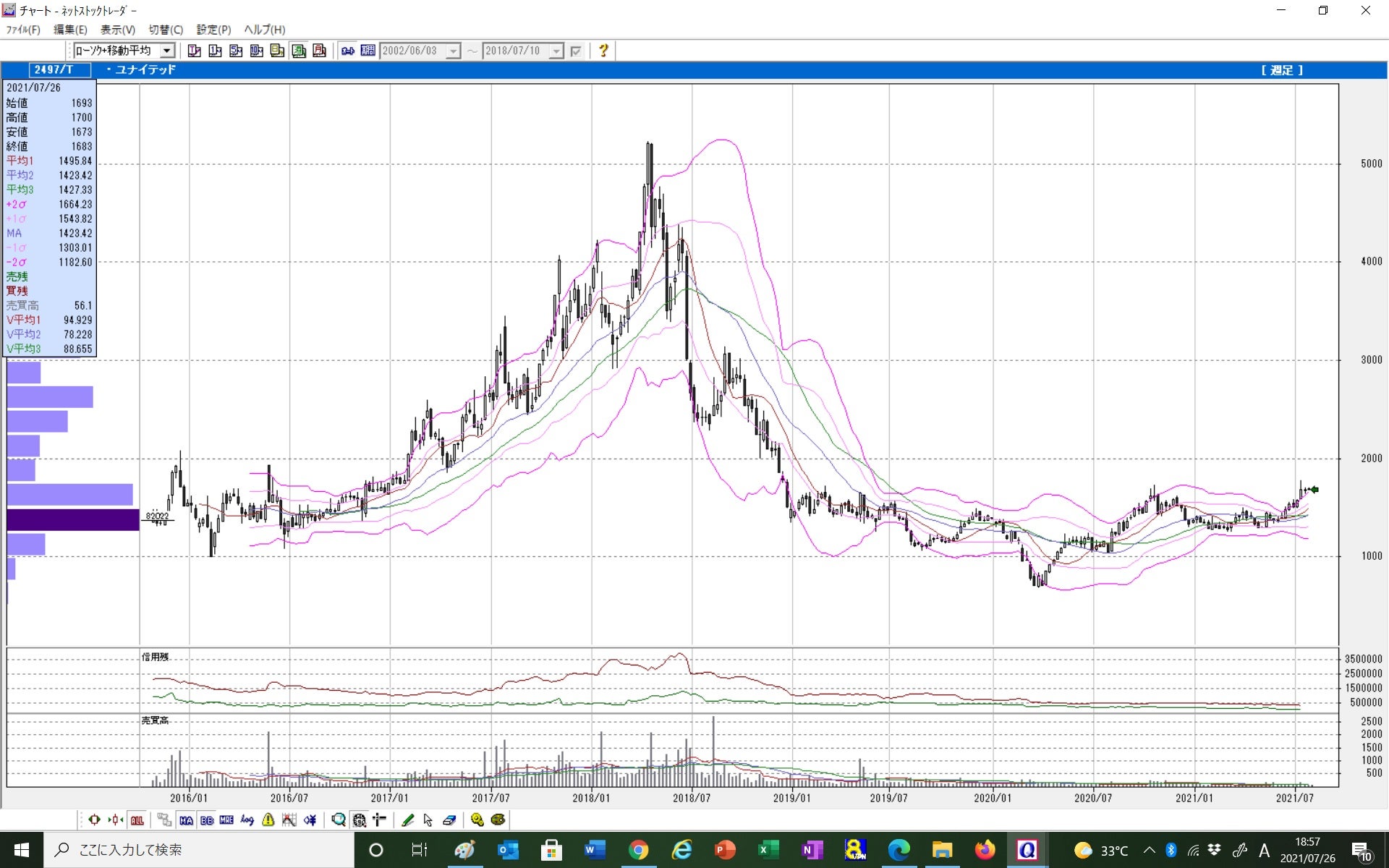Click the dark purple volume profile bar
The image size is (1389, 868).
point(73,520)
